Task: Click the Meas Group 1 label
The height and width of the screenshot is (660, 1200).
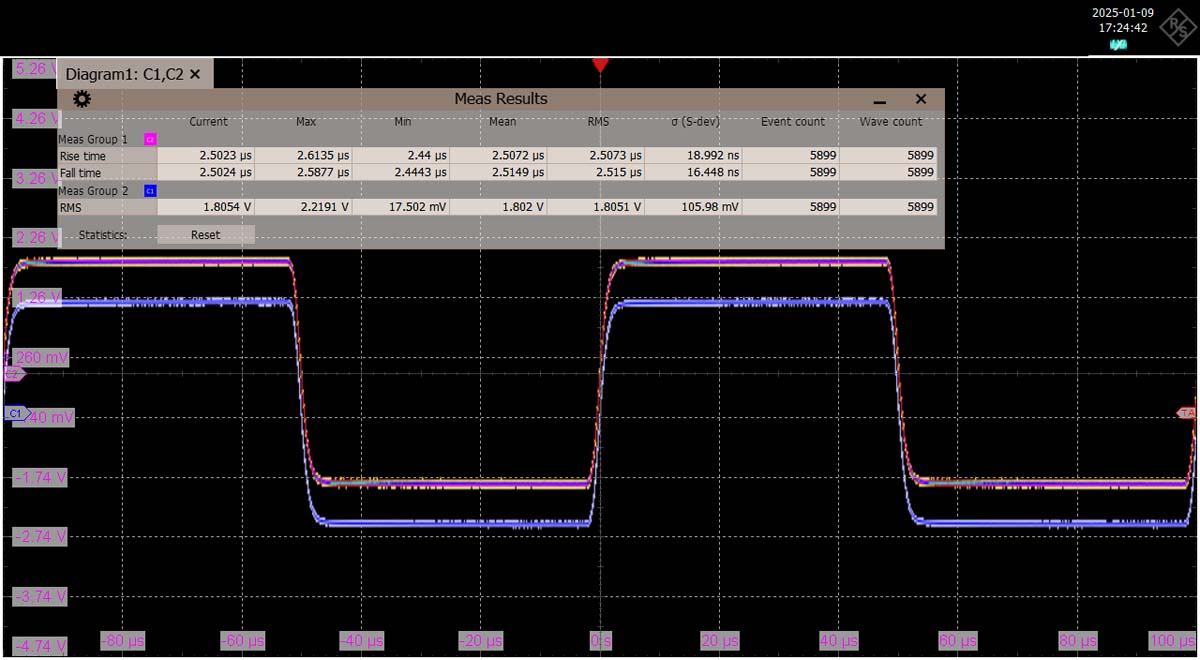Action: coord(93,139)
